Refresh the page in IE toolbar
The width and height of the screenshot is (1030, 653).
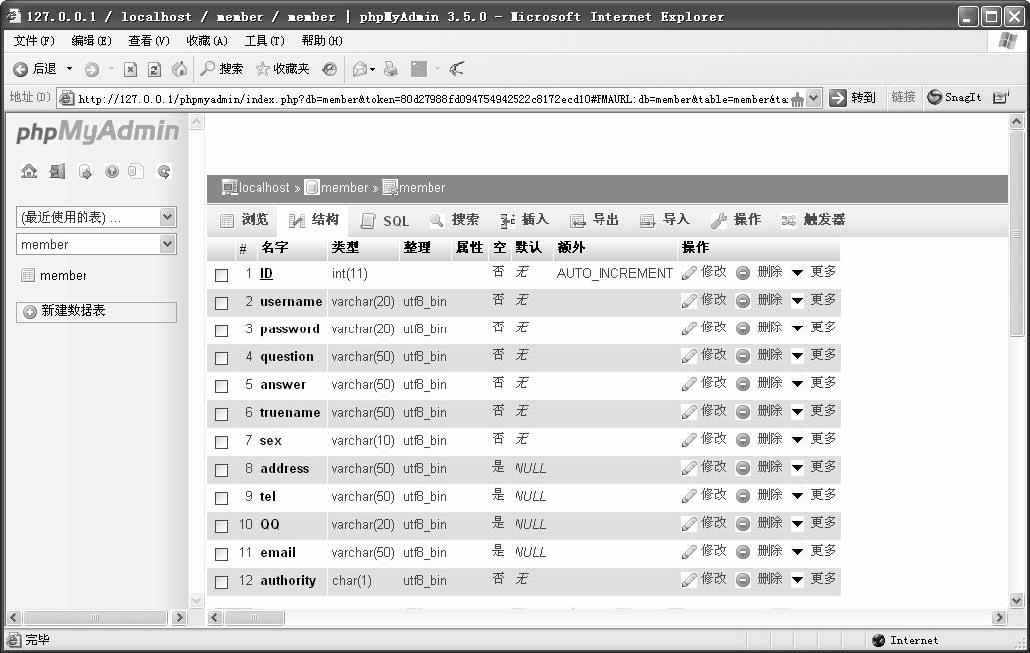[154, 69]
